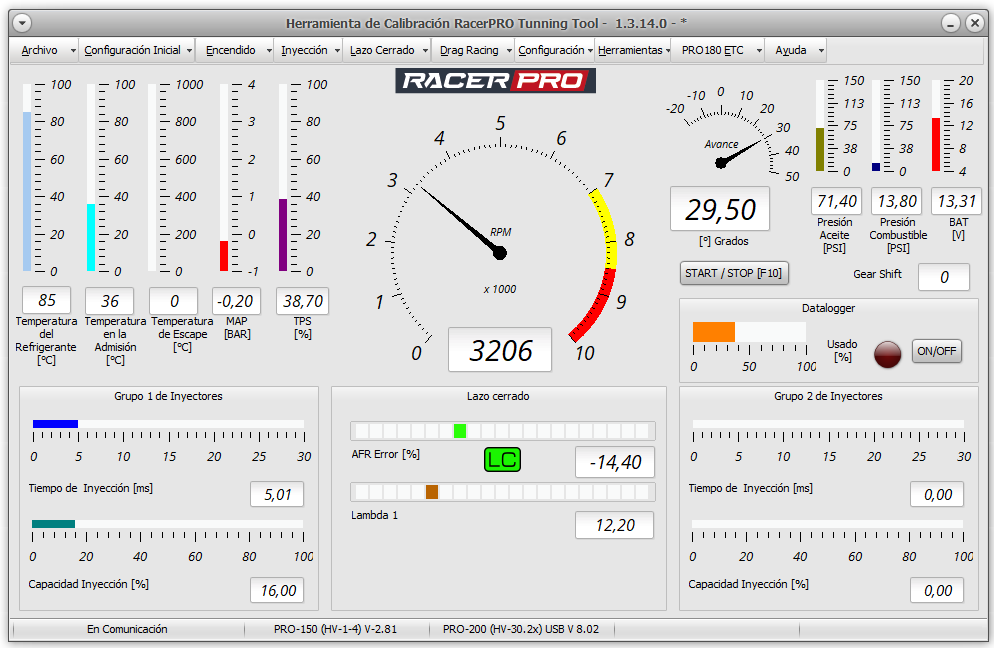Click the Datalogger usage progress bar
The width and height of the screenshot is (994, 648).
pos(749,332)
